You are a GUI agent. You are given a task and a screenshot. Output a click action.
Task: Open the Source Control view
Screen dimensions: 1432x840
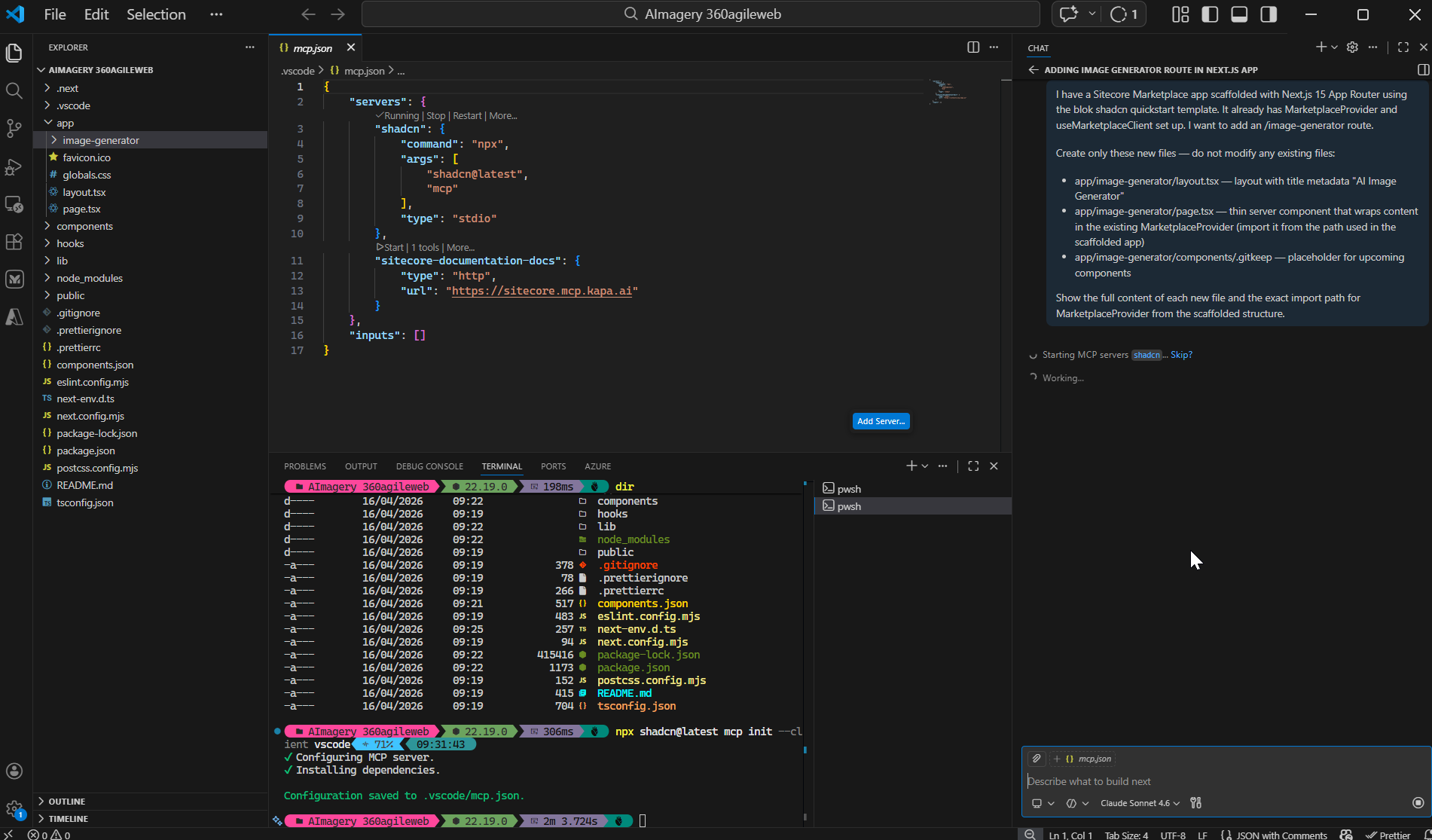point(14,128)
